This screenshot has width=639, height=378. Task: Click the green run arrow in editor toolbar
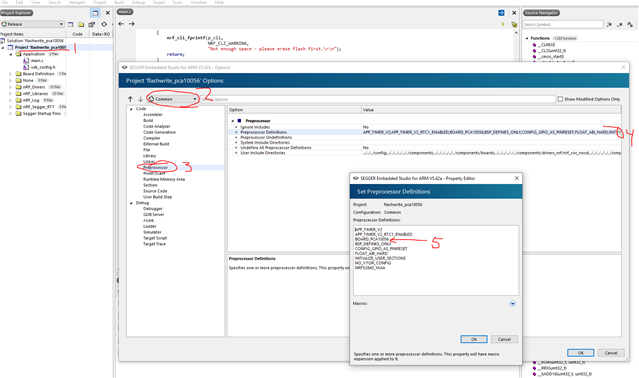[x=503, y=24]
